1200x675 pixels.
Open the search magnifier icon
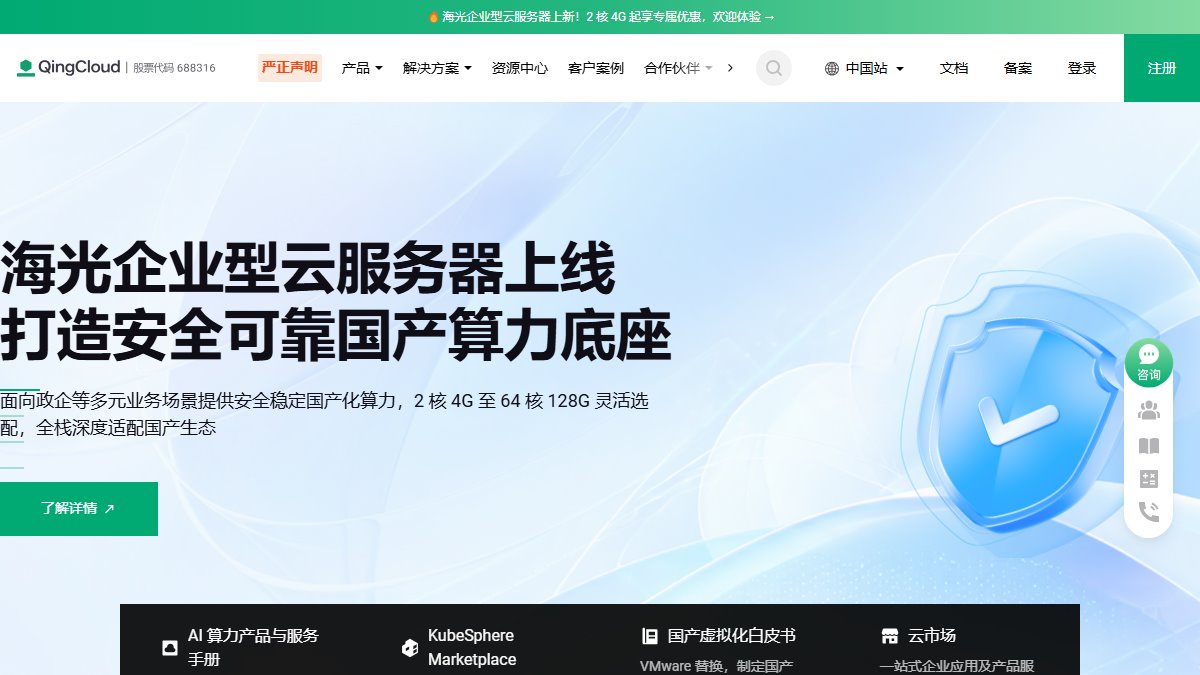click(x=773, y=68)
